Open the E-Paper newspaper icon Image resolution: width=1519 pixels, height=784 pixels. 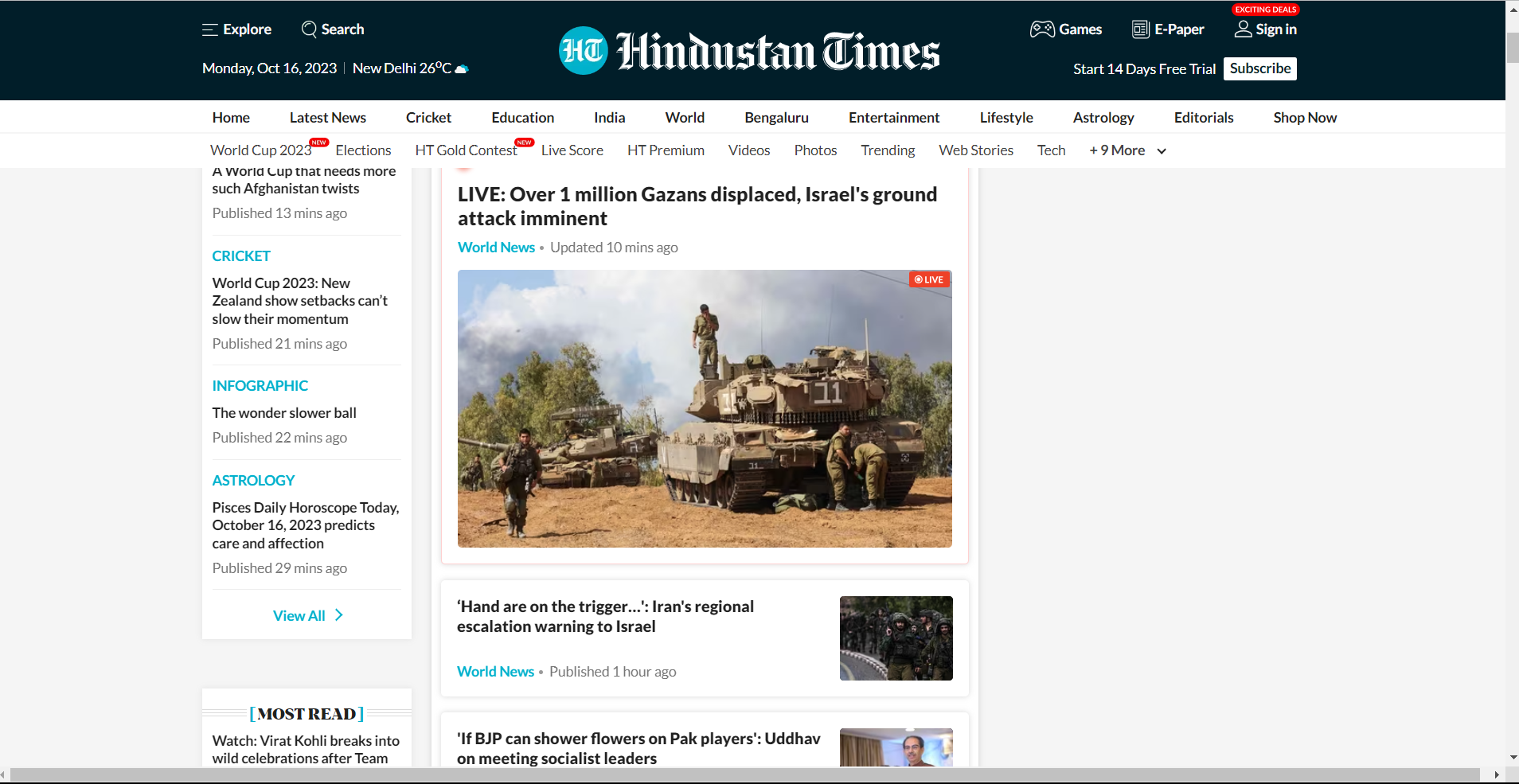tap(1141, 29)
